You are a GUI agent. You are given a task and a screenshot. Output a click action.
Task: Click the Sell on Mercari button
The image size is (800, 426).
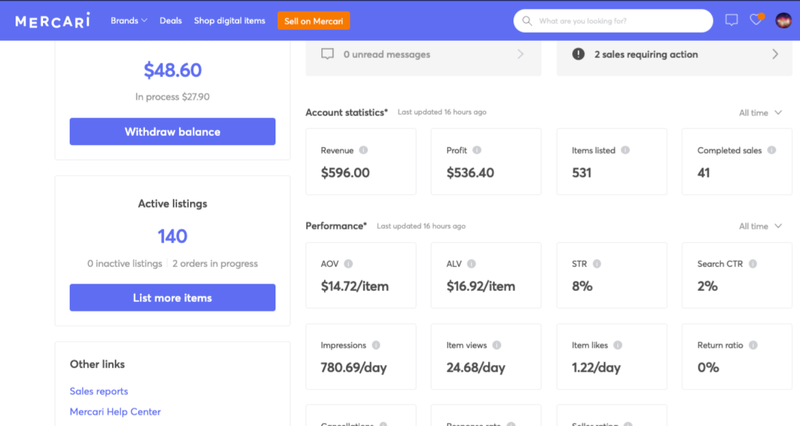point(313,21)
